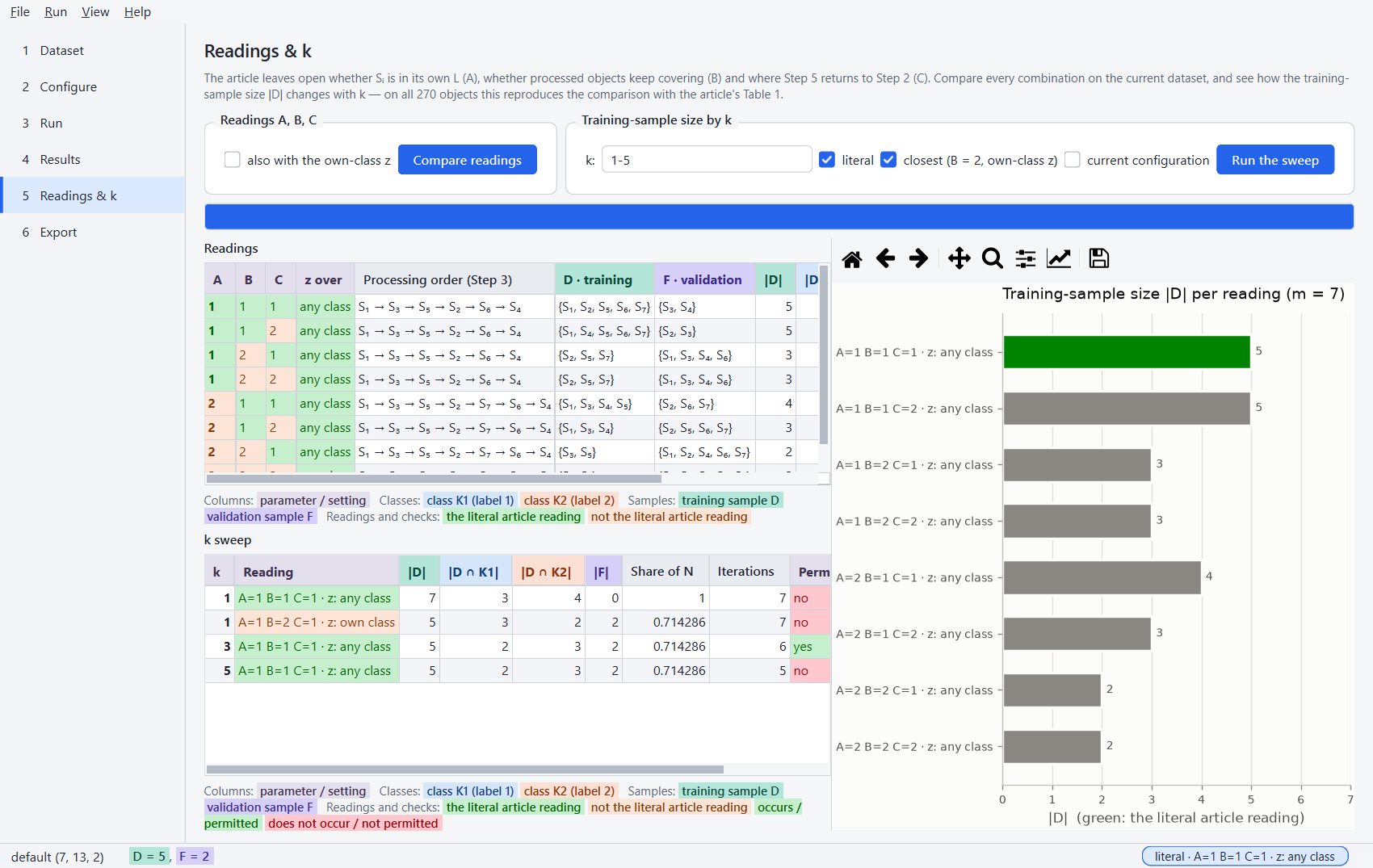This screenshot has width=1373, height=868.
Task: Open the Help menu
Action: 137,11
